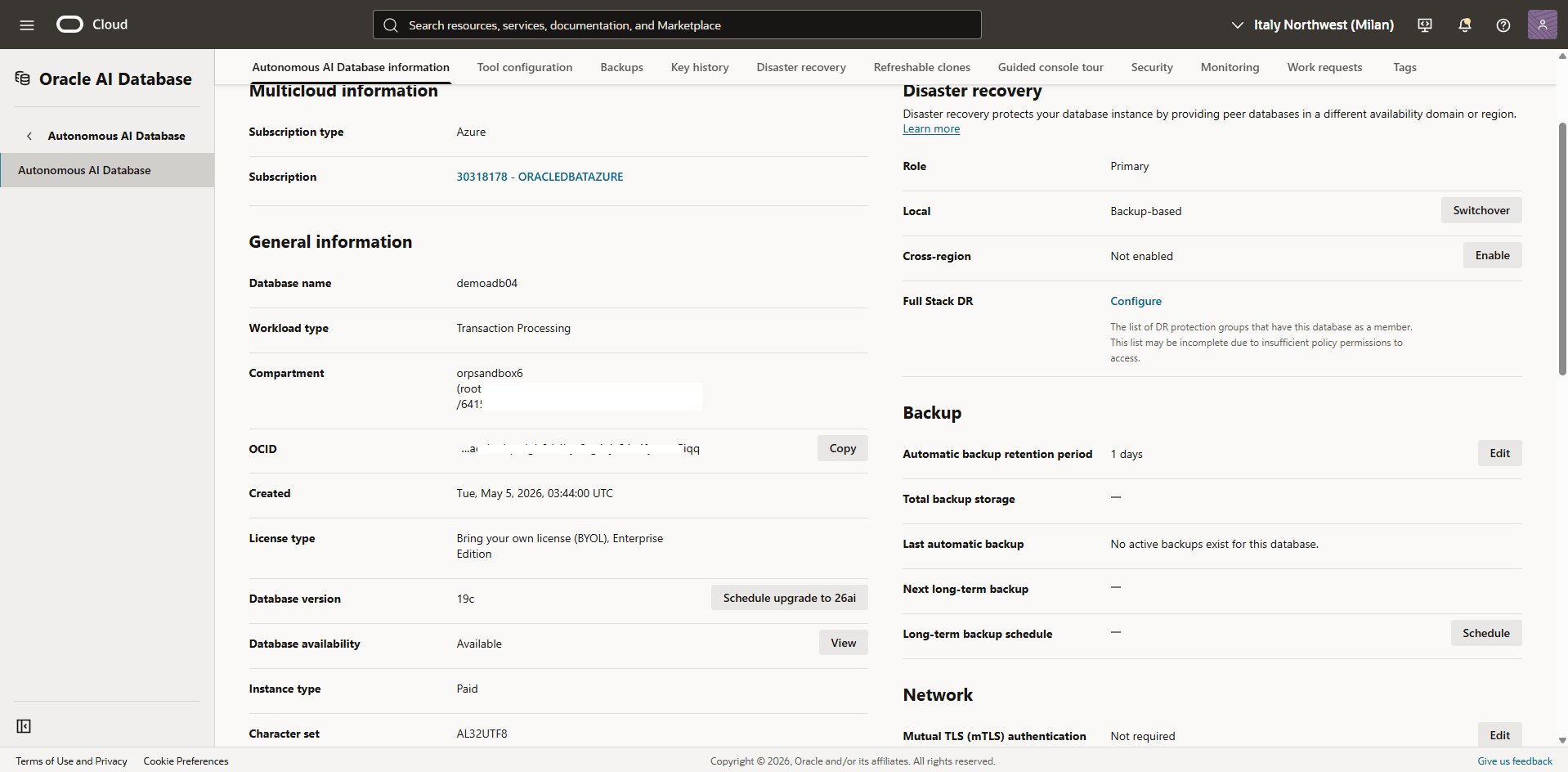
Task: Open subscription 30318178 - ORACLEDBATAZURE link
Action: click(540, 177)
